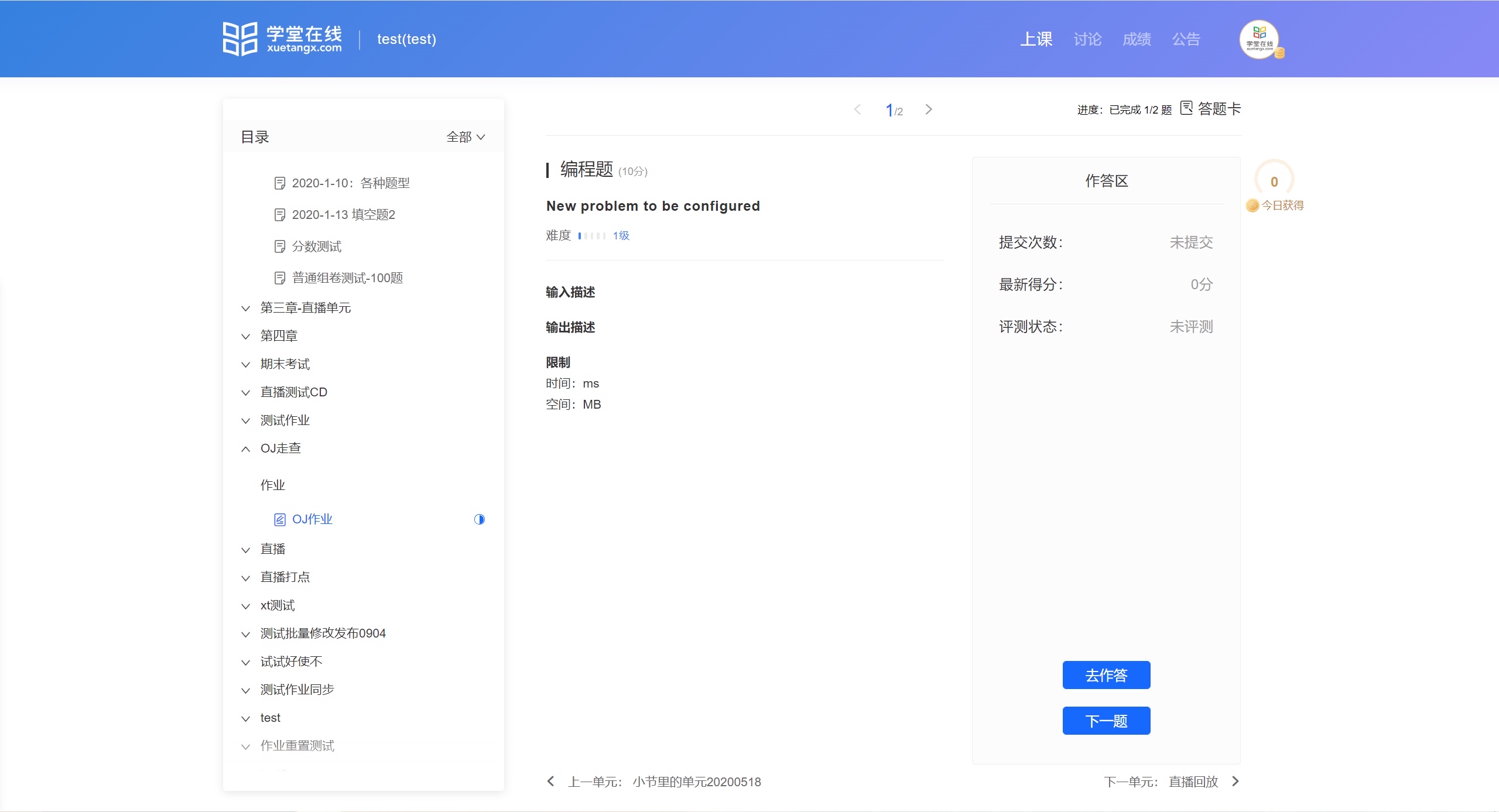Click the New problem to be configured title
This screenshot has height=812, width=1499.
653,206
